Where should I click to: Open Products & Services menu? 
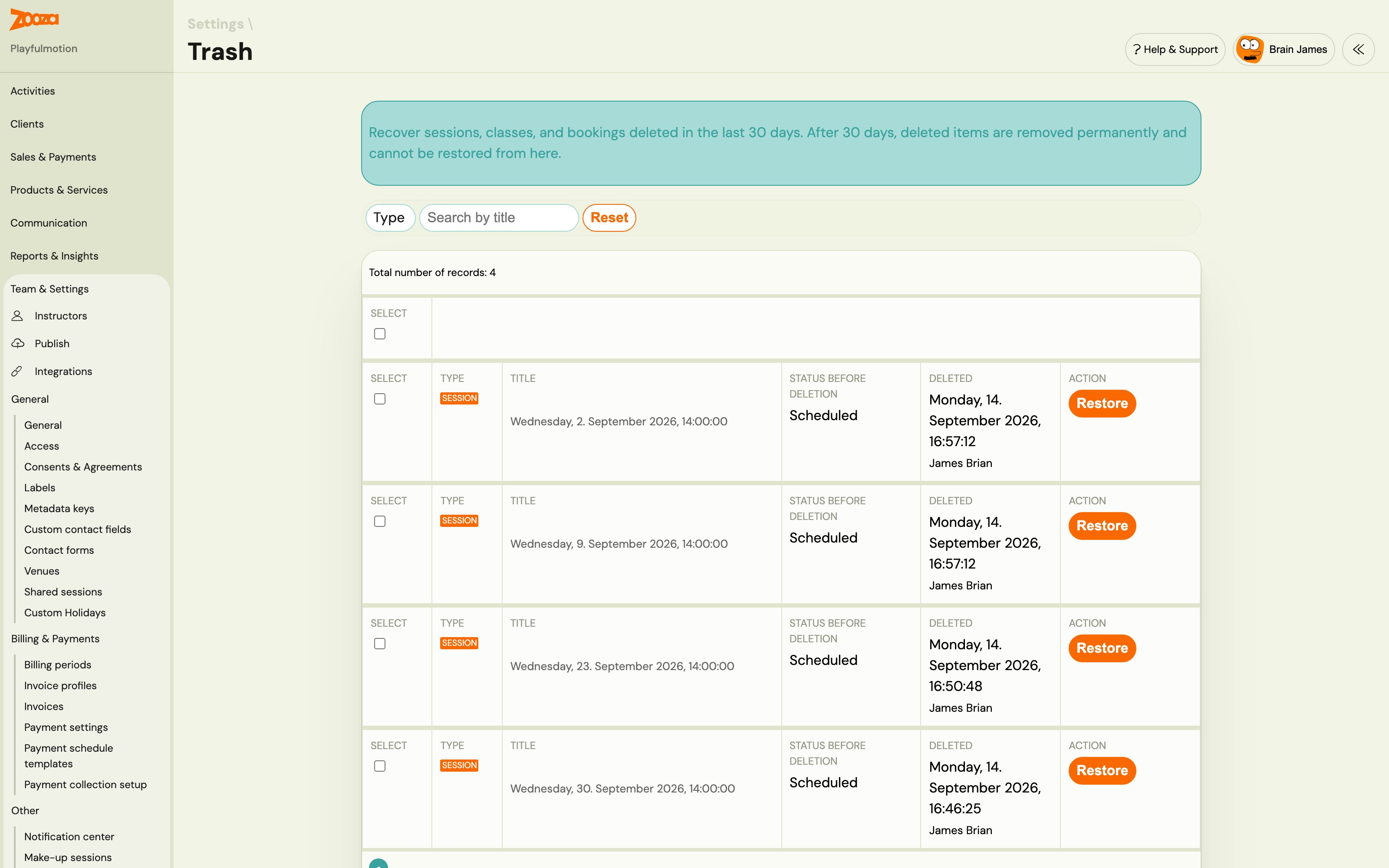pyautogui.click(x=59, y=190)
